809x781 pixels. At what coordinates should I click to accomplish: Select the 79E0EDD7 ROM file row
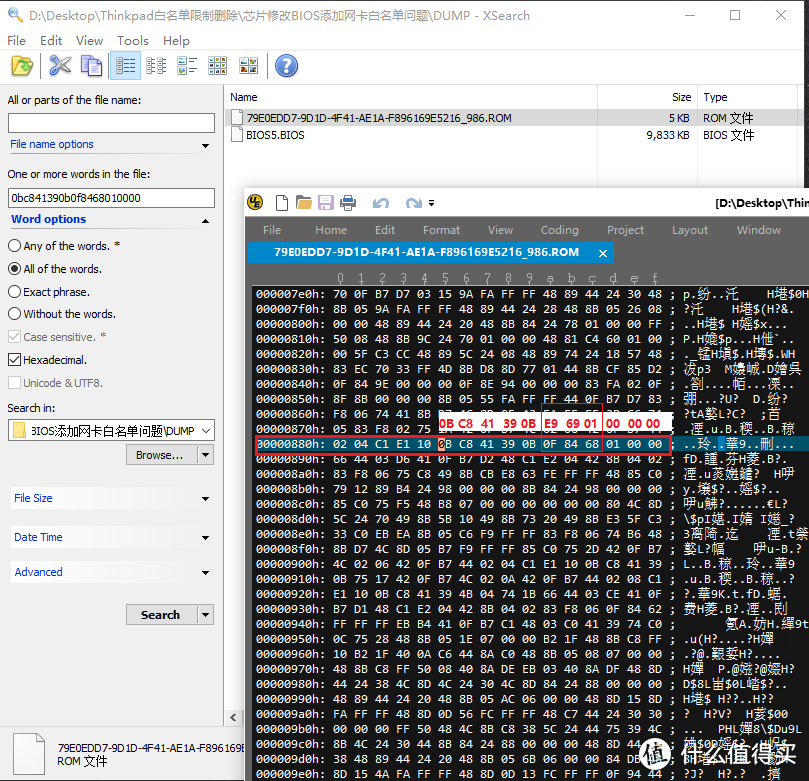514,118
